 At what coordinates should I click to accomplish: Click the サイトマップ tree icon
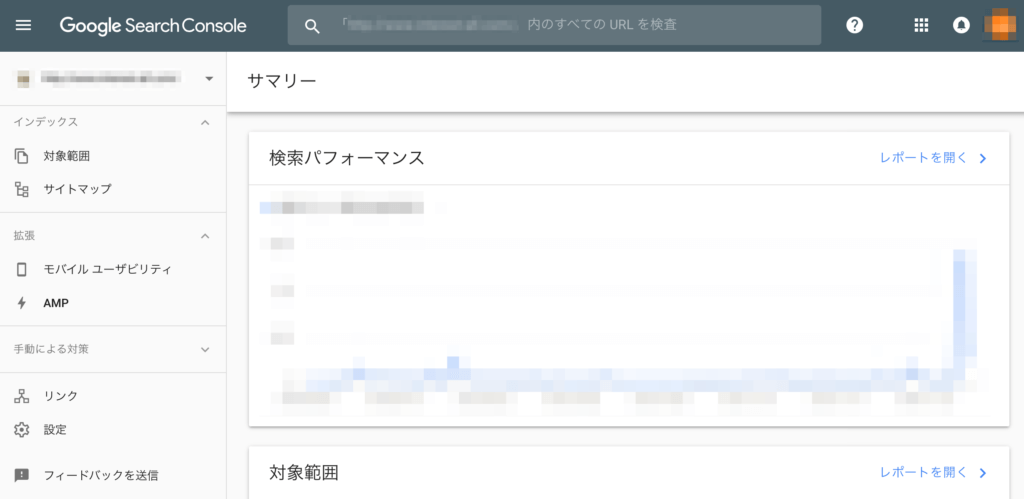click(22, 189)
